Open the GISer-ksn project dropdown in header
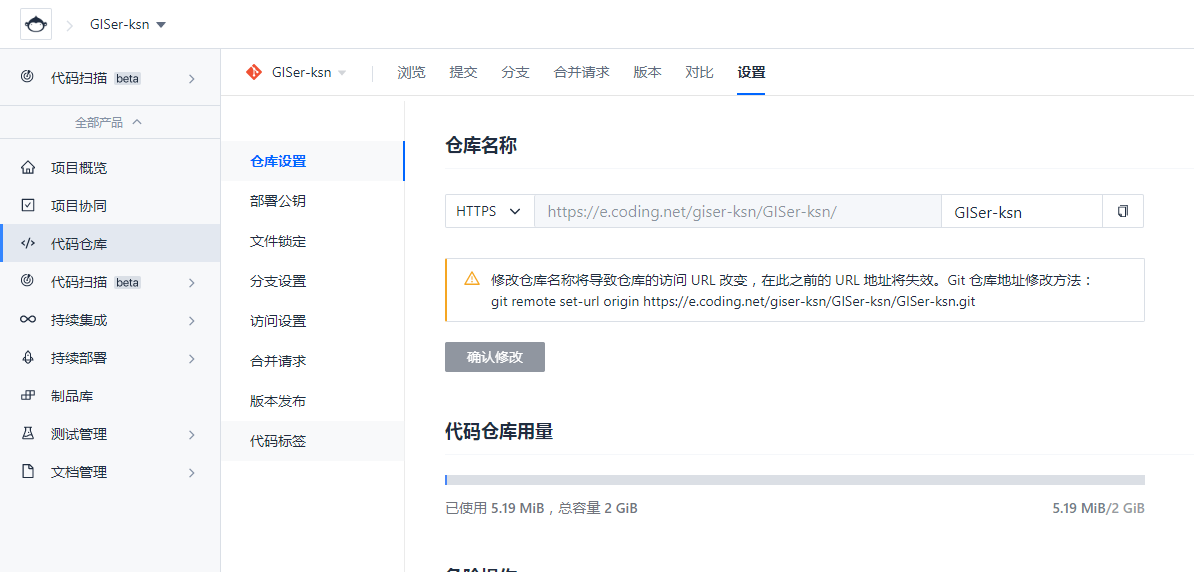Image resolution: width=1194 pixels, height=572 pixels. [128, 25]
